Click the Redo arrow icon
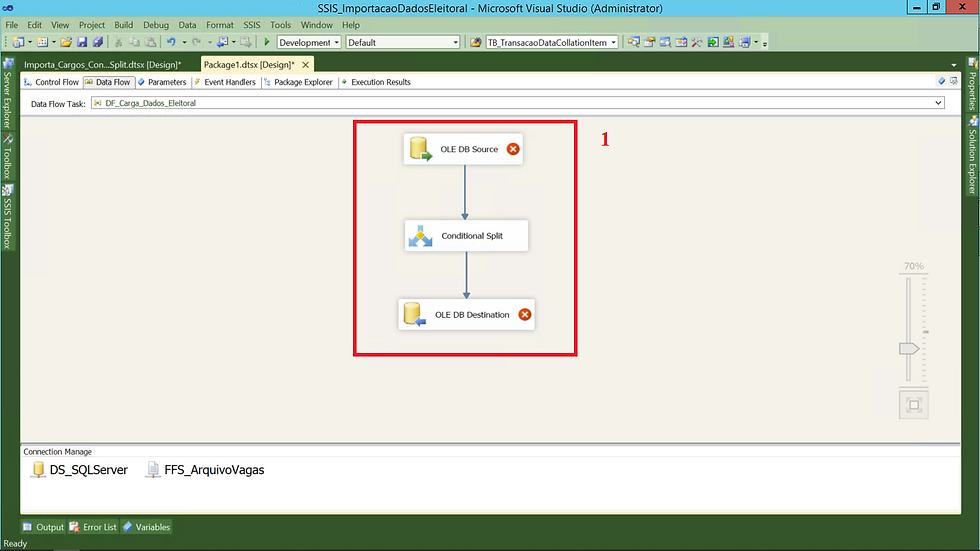 tap(196, 42)
